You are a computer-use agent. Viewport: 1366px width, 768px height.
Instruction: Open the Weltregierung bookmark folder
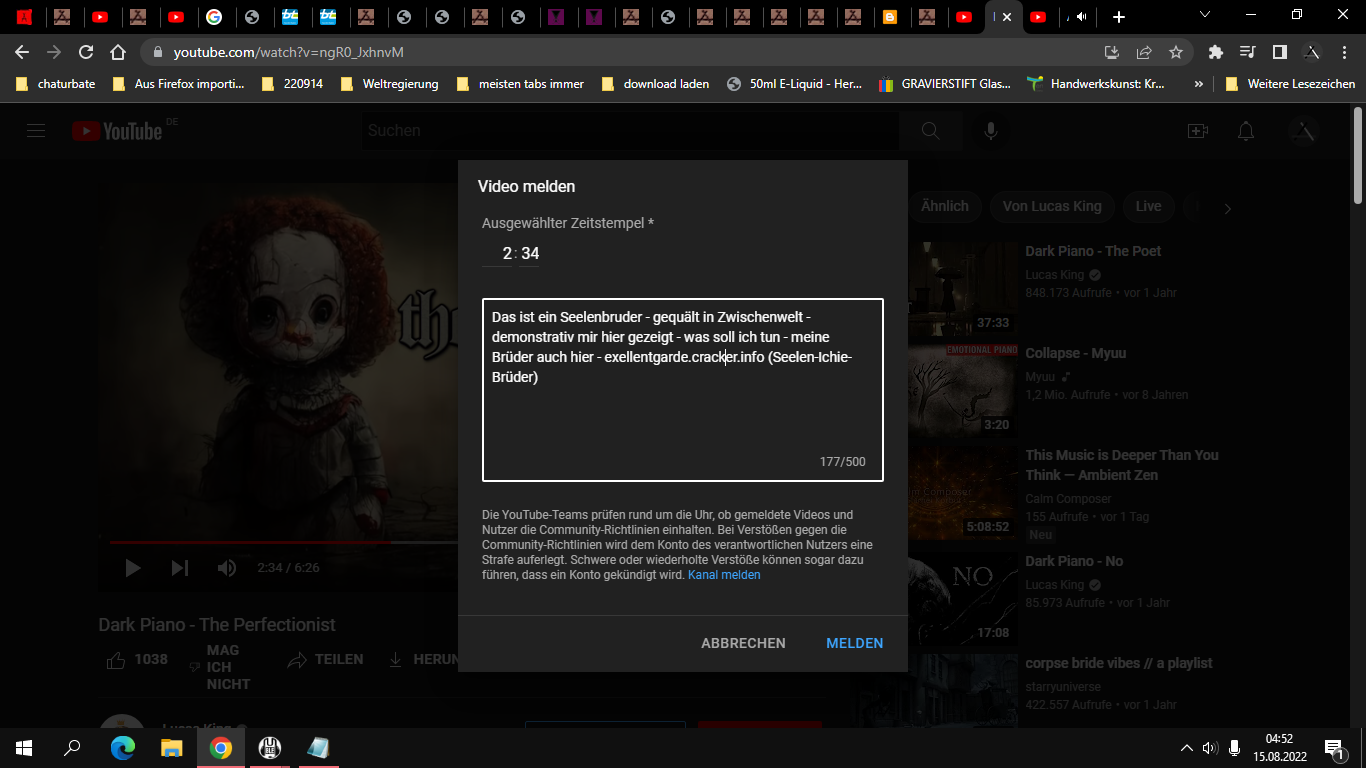389,84
